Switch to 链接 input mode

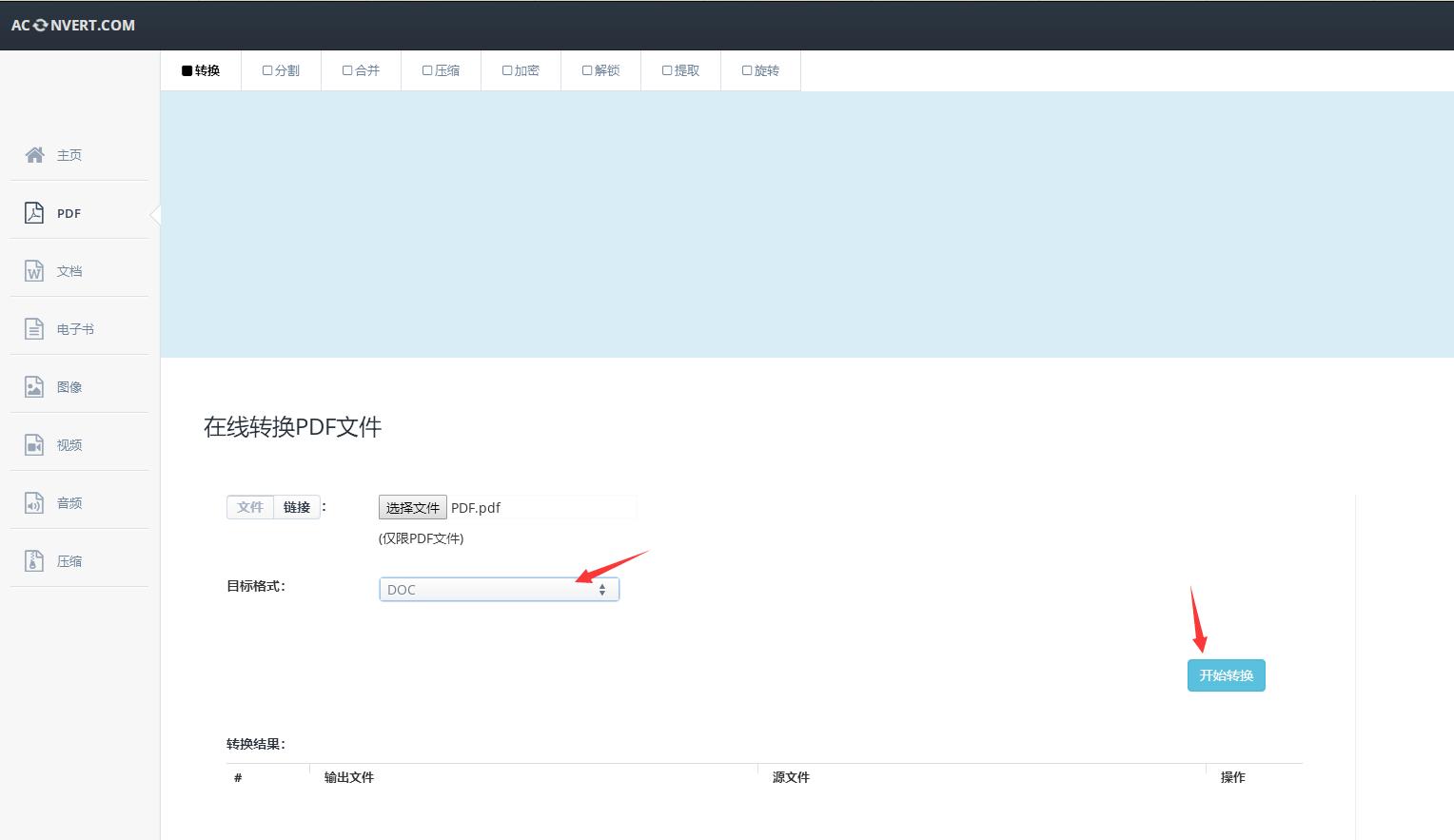pyautogui.click(x=296, y=507)
